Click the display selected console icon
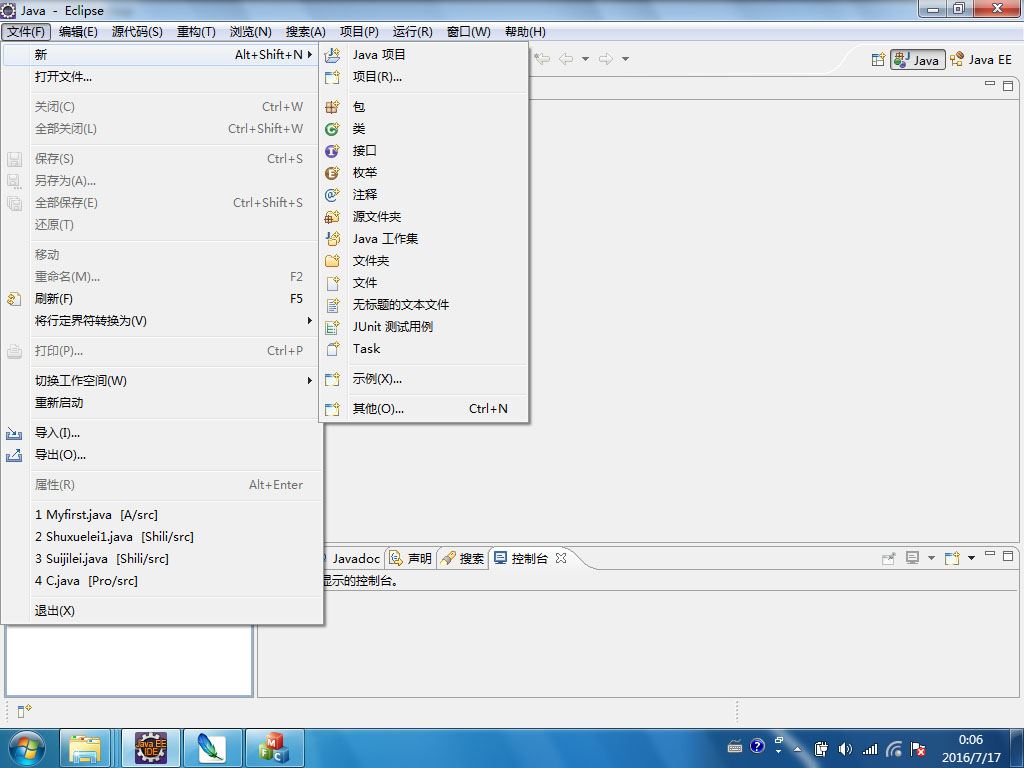The width and height of the screenshot is (1024, 768). [912, 558]
